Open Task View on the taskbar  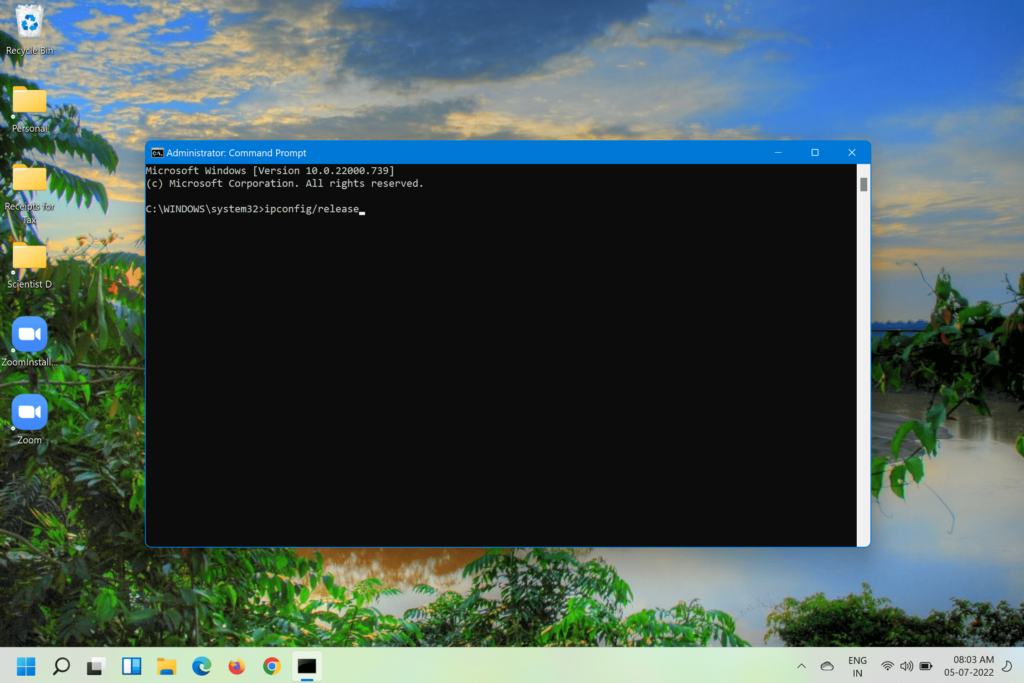(96, 666)
